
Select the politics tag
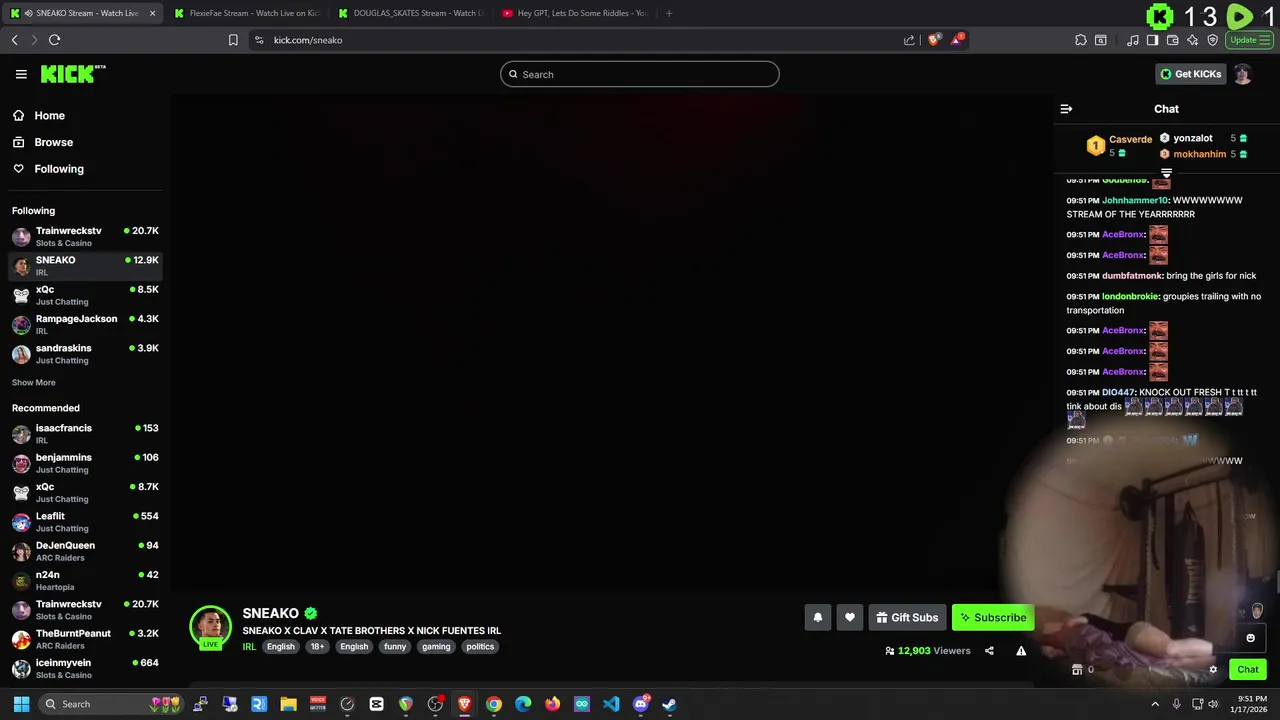(480, 647)
